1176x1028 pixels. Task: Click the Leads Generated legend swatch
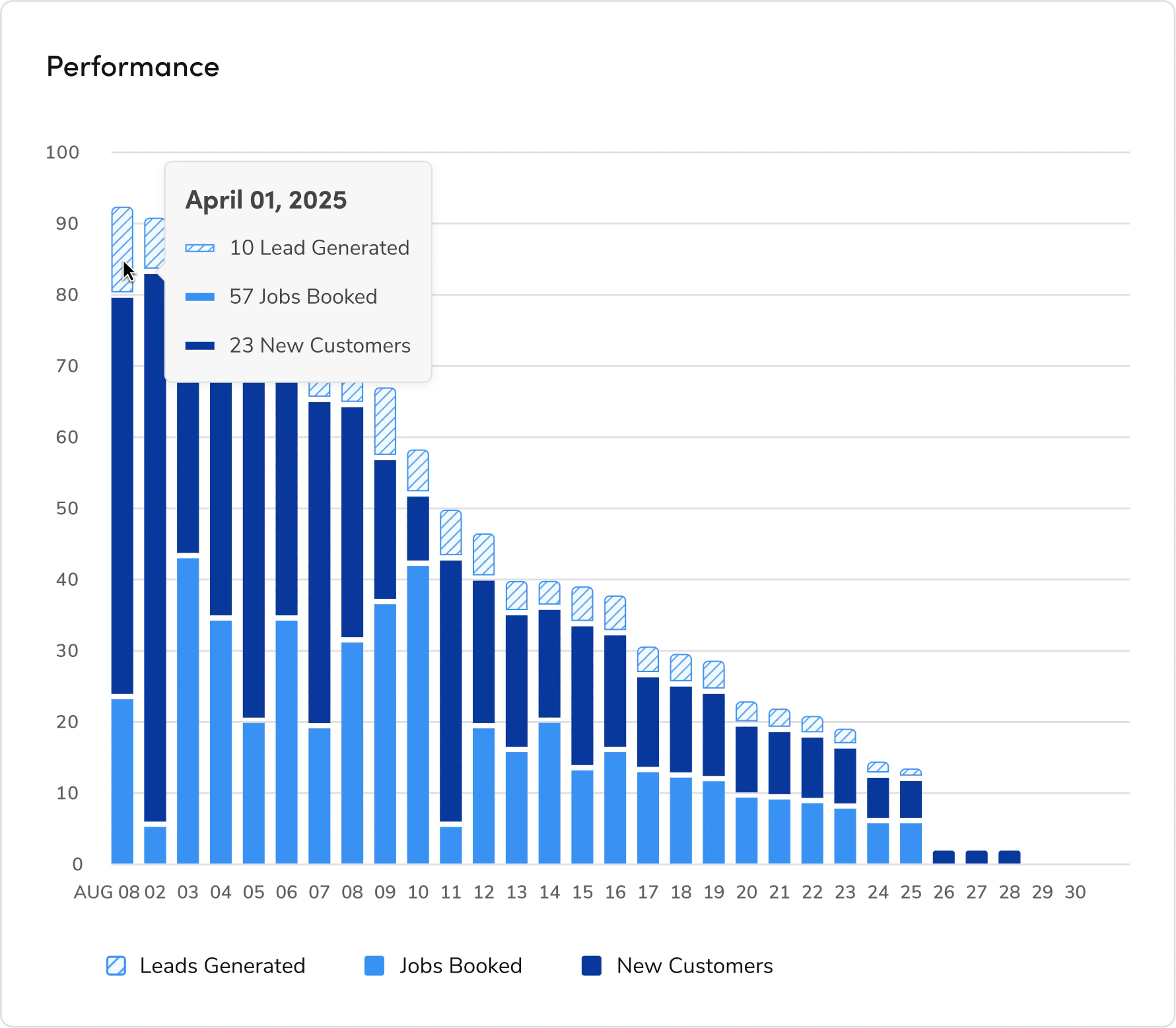pos(116,966)
